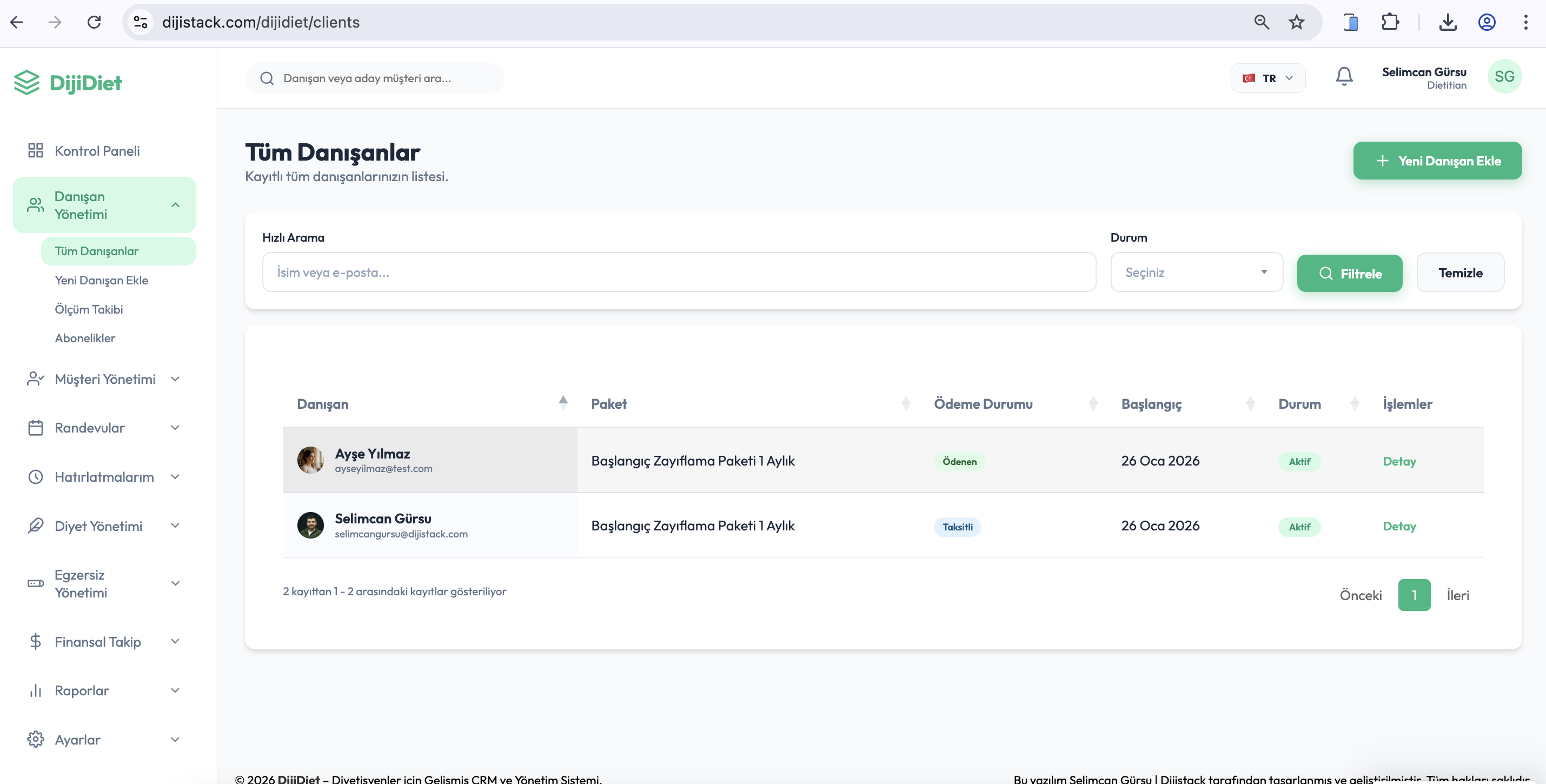Open Detay for Ayşe Yılmaz
1546x784 pixels.
pos(1399,461)
